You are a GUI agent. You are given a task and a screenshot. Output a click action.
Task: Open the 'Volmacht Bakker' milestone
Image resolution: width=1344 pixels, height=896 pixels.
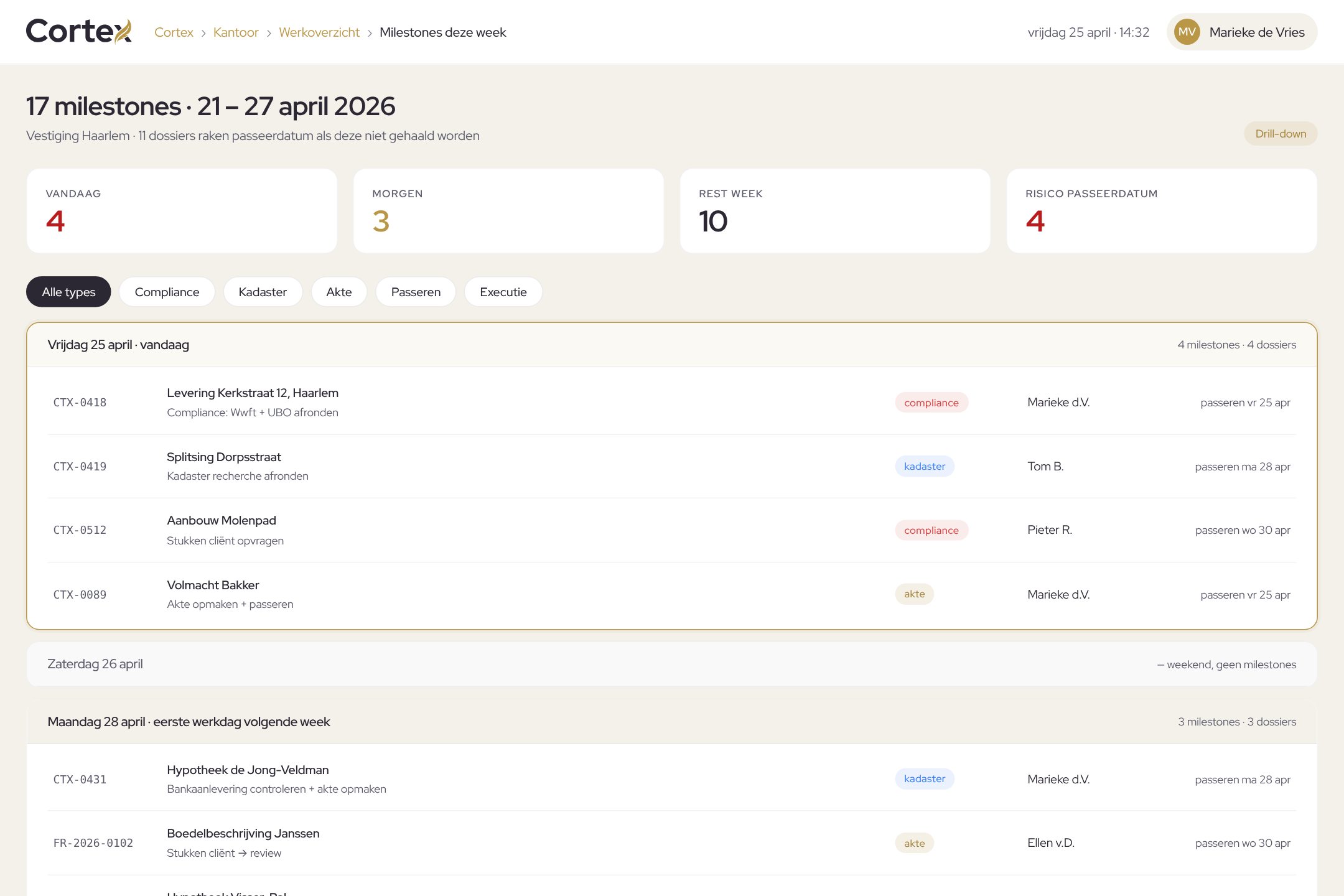213,585
